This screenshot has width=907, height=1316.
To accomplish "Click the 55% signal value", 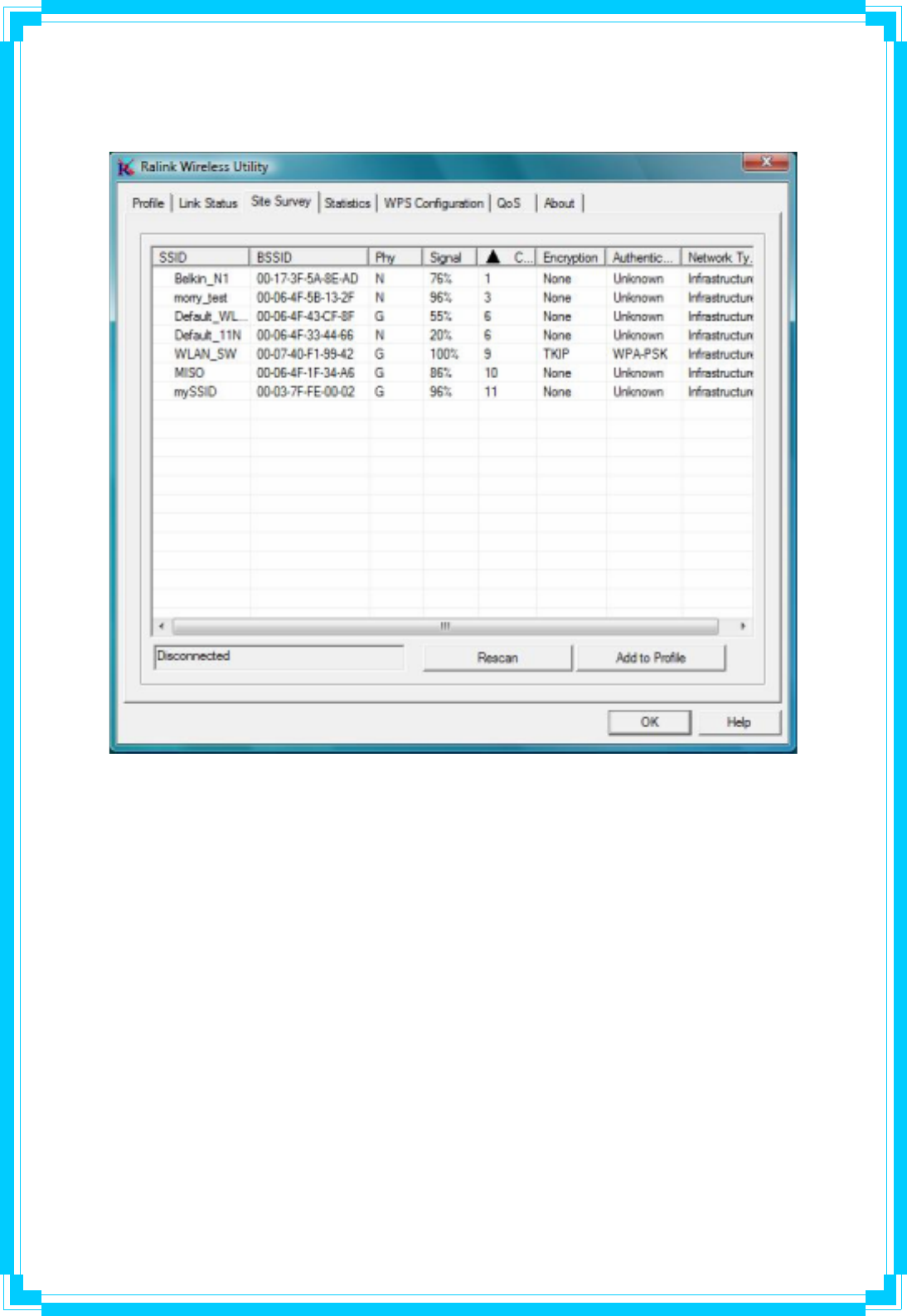I will pos(441,317).
